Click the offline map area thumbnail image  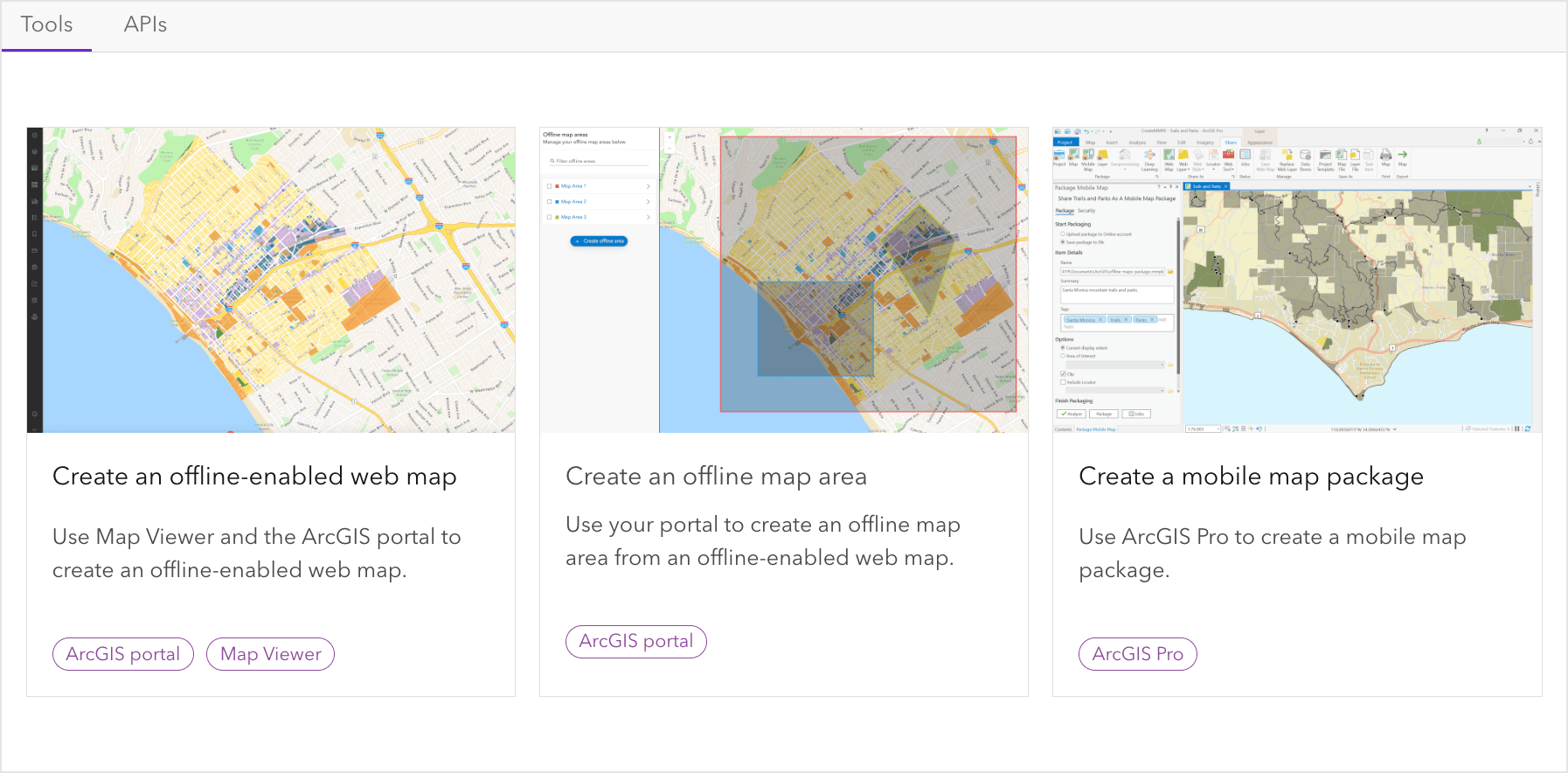(x=784, y=280)
